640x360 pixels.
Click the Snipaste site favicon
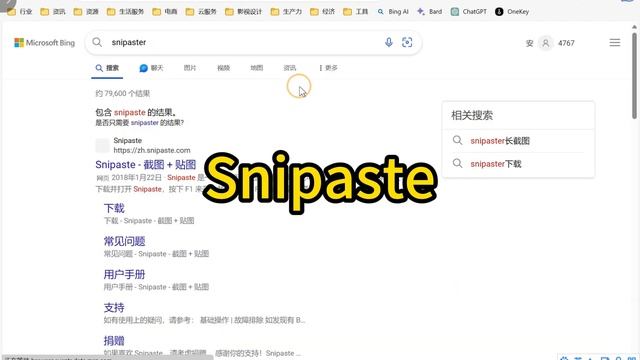tap(102, 145)
